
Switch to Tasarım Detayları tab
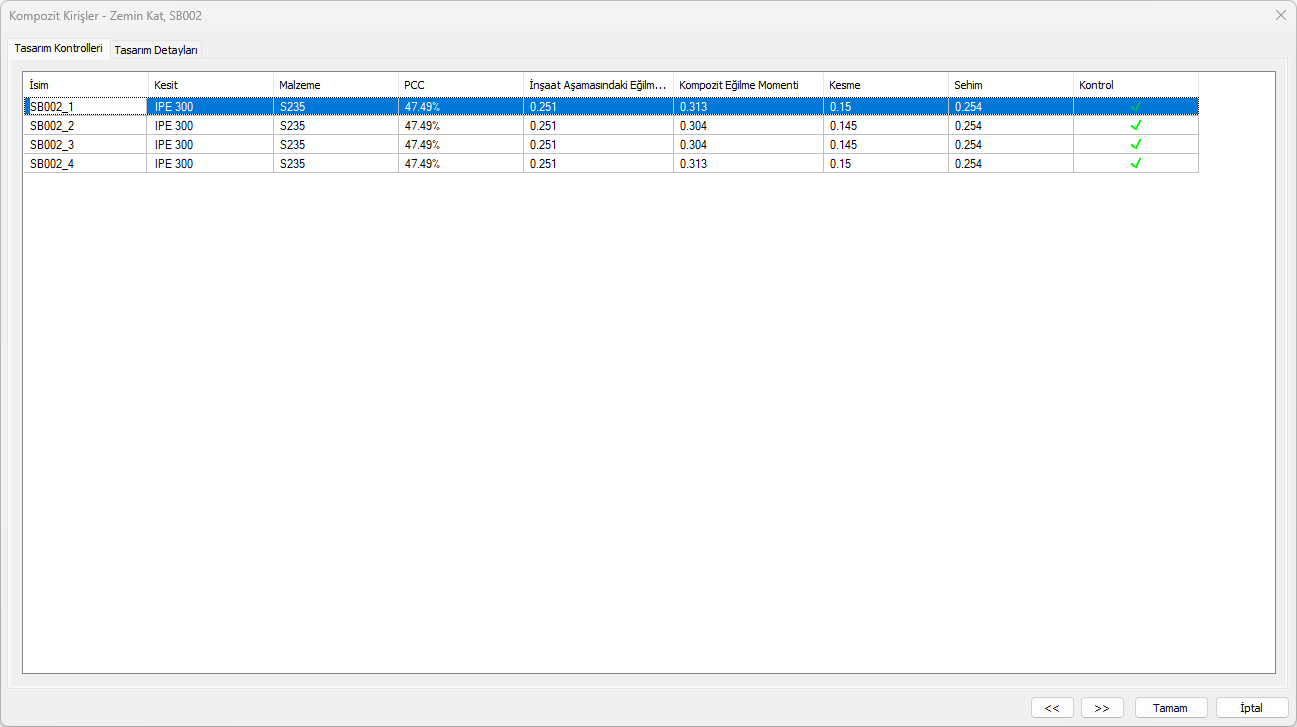pyautogui.click(x=156, y=50)
